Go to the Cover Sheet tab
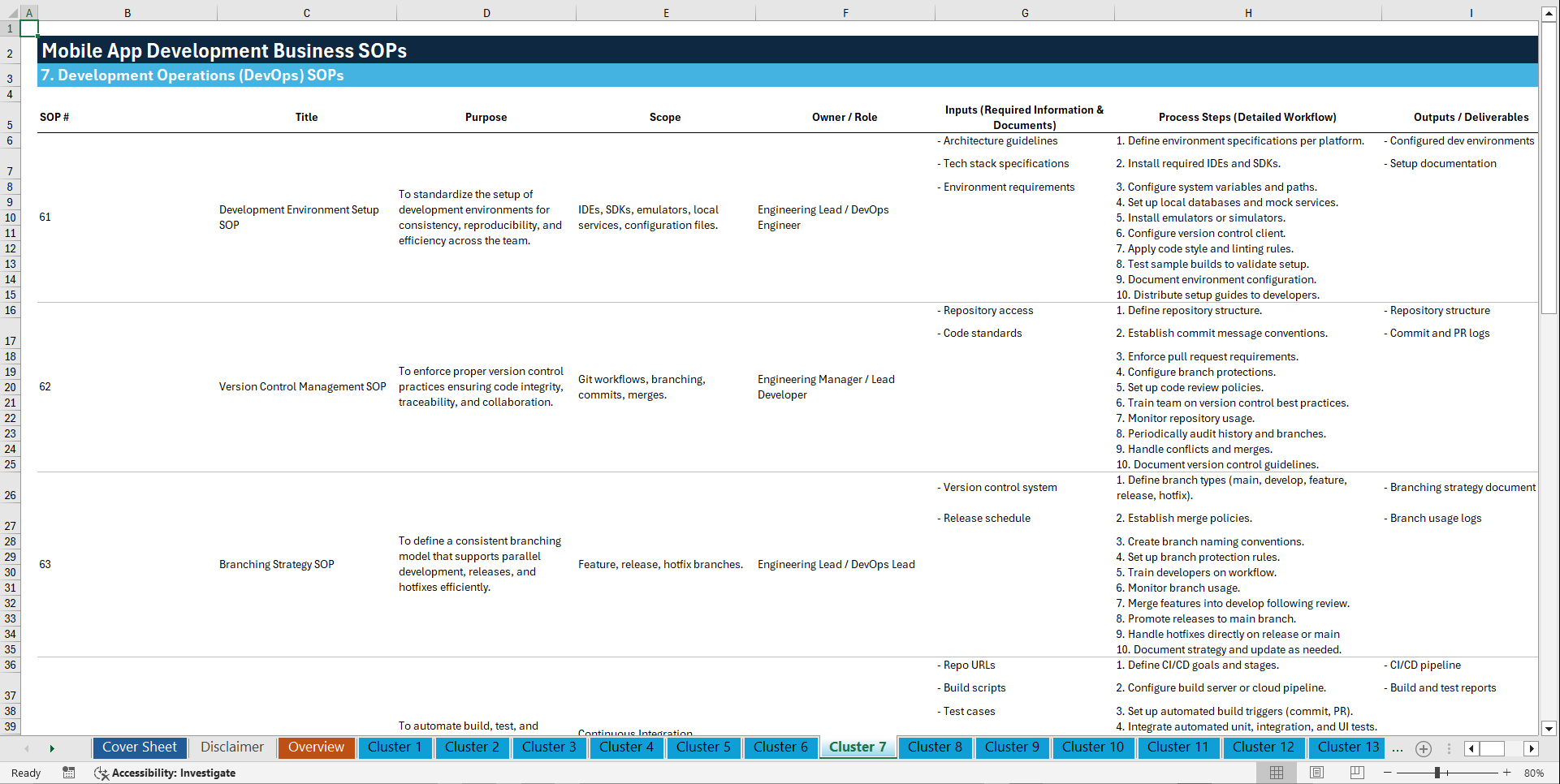The image size is (1560, 784). (x=139, y=747)
